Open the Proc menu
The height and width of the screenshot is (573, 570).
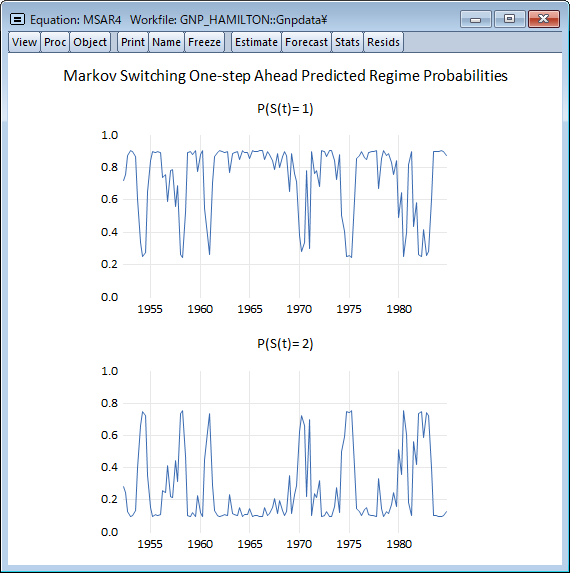click(55, 42)
